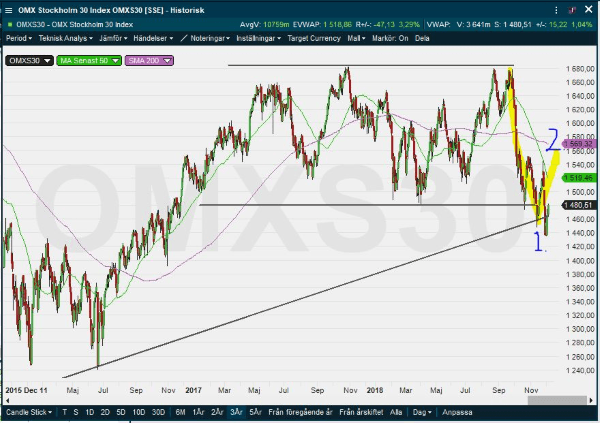Click Från årskiftet range
The width and height of the screenshot is (600, 423).
(x=361, y=412)
